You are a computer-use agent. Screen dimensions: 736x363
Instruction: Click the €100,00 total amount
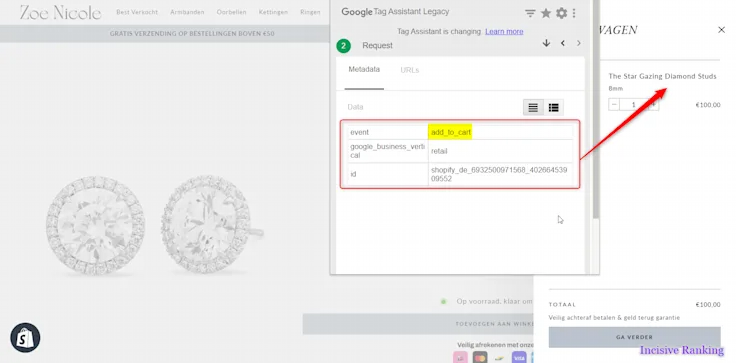pos(708,305)
